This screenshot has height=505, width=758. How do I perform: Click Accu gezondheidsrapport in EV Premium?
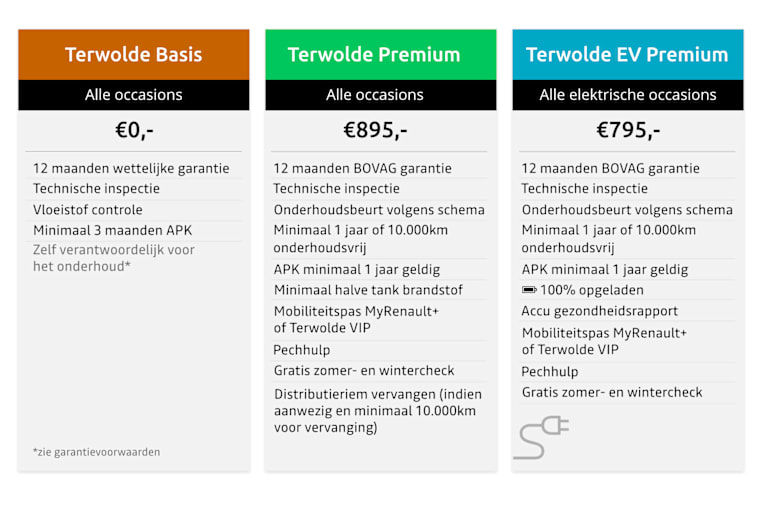(599, 311)
